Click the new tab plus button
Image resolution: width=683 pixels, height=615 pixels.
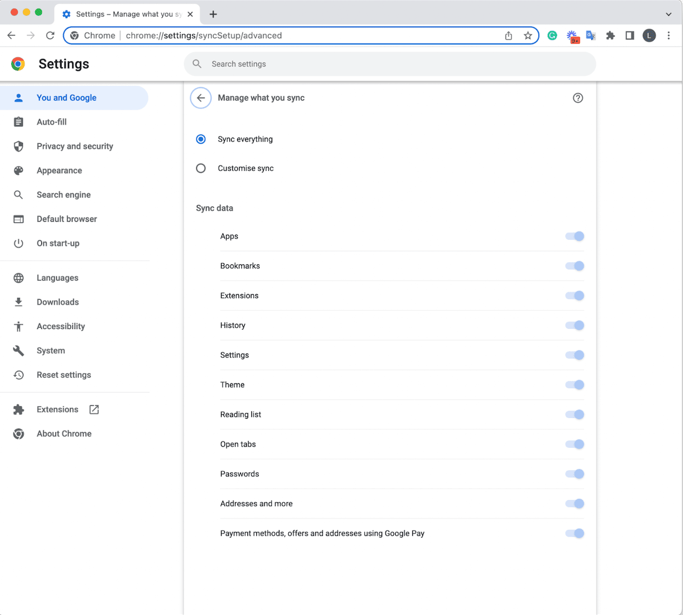click(x=213, y=14)
